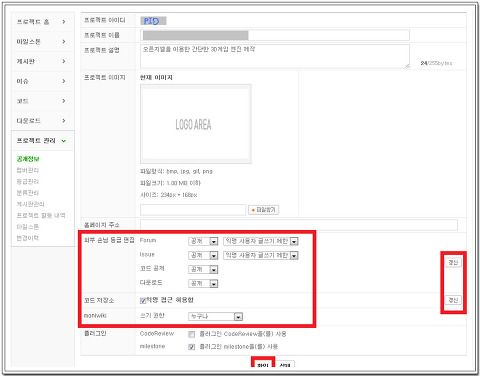Open 프로젝트 활동 내역 submenu link

(x=41, y=215)
